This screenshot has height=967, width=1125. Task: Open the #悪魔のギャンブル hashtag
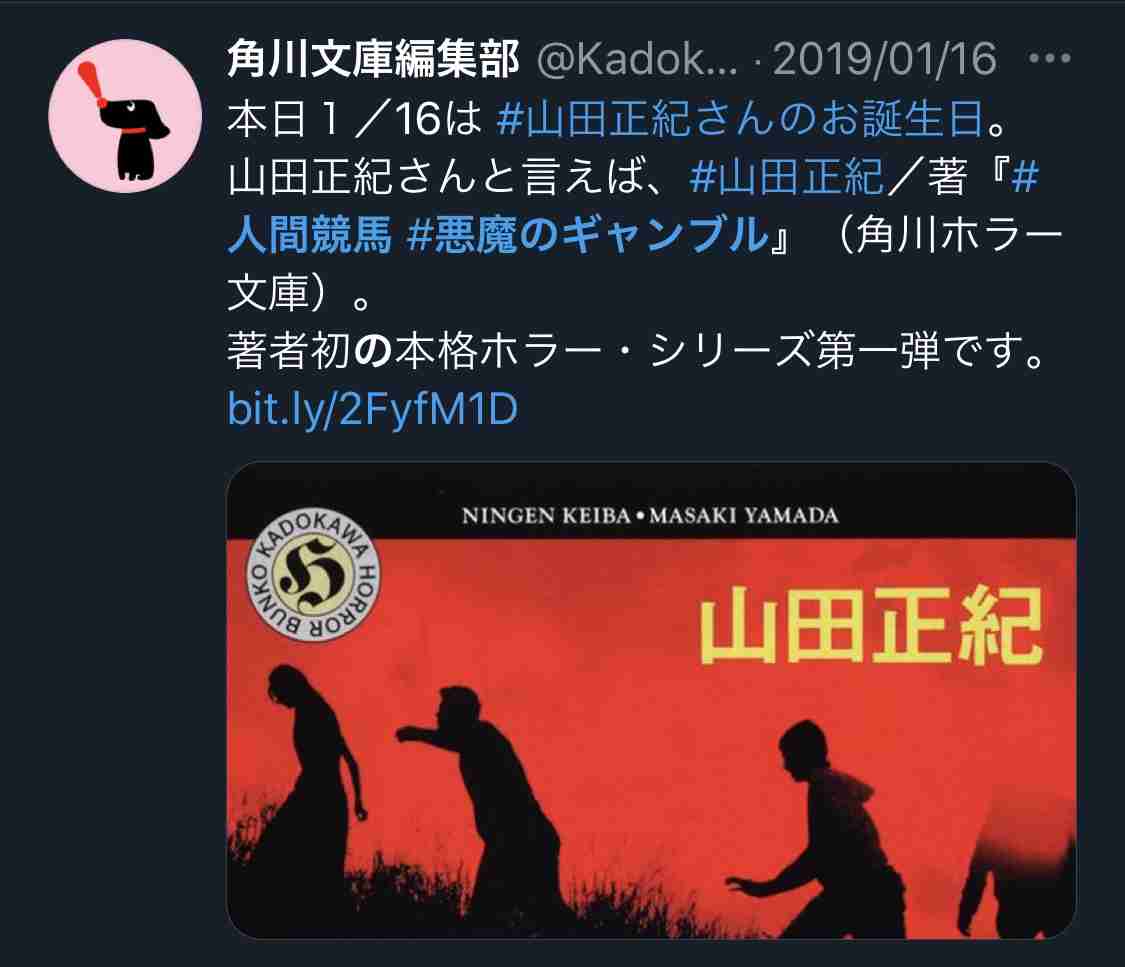tap(587, 235)
